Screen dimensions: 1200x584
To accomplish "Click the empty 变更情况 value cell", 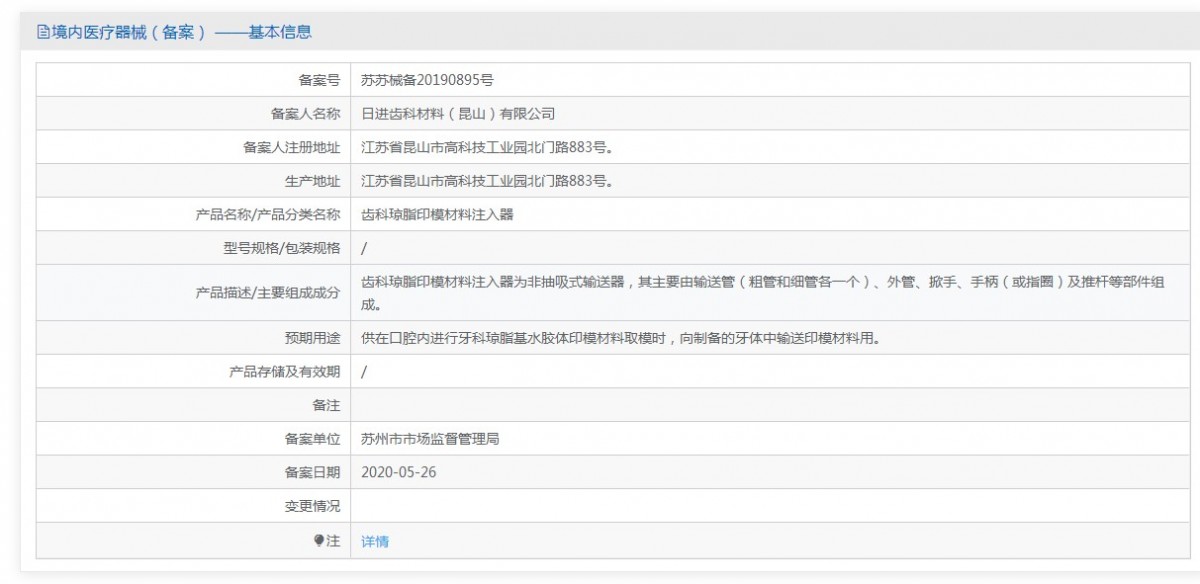I will pyautogui.click(x=775, y=506).
